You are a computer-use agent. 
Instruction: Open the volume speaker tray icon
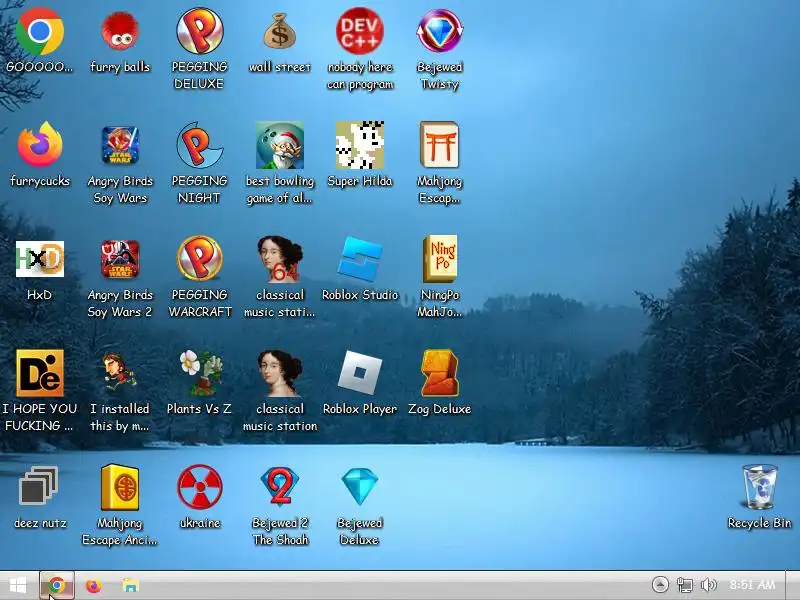click(709, 585)
